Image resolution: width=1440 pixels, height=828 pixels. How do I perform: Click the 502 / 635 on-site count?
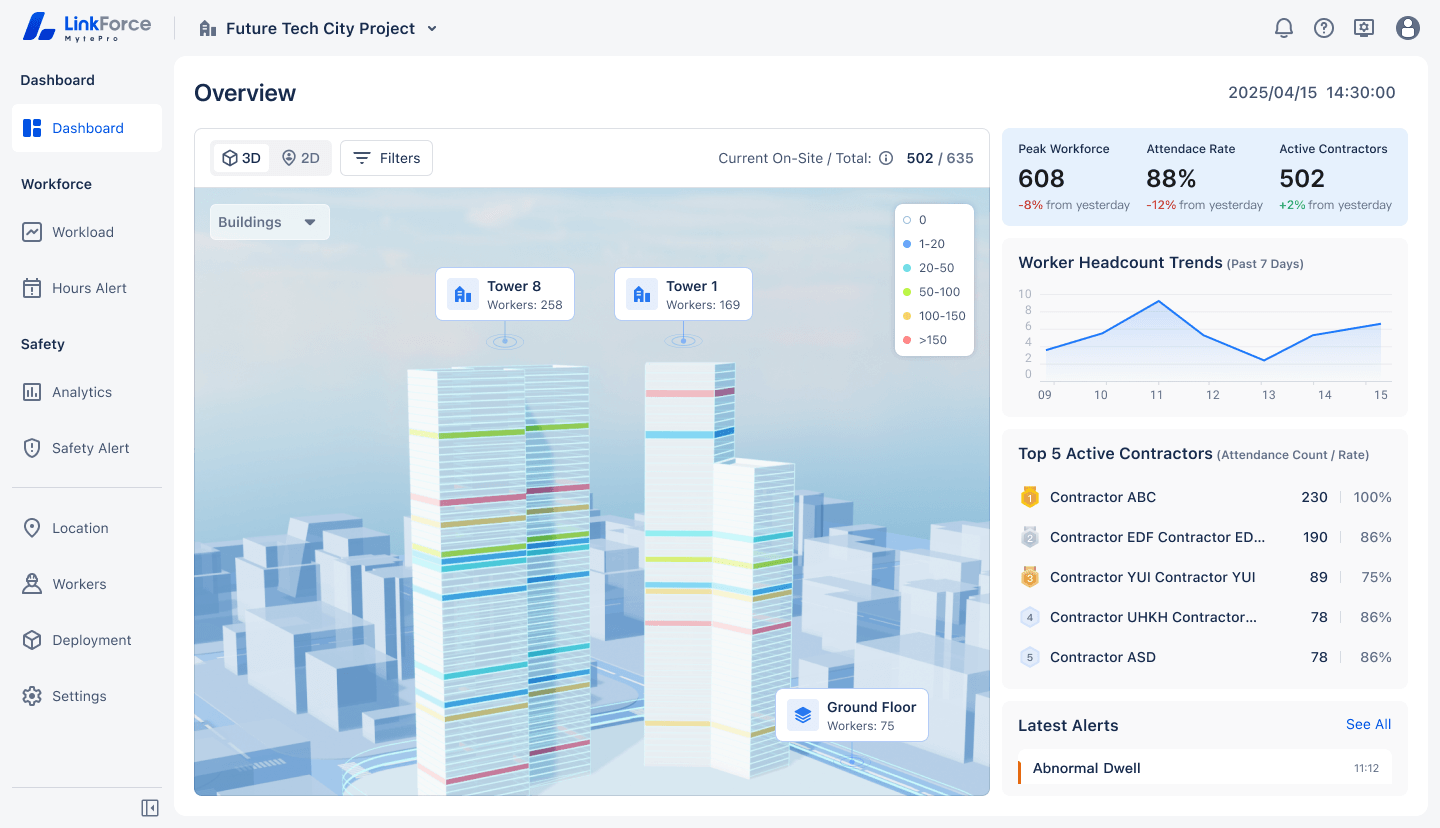click(x=940, y=158)
